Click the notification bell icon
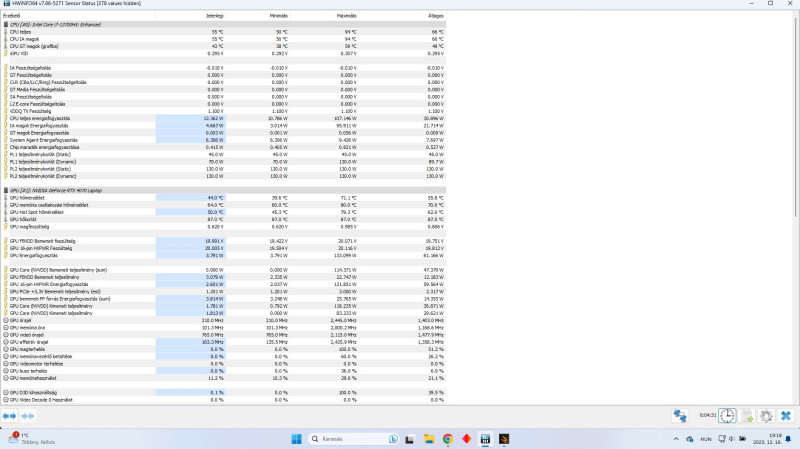This screenshot has width=800, height=449. point(788,439)
